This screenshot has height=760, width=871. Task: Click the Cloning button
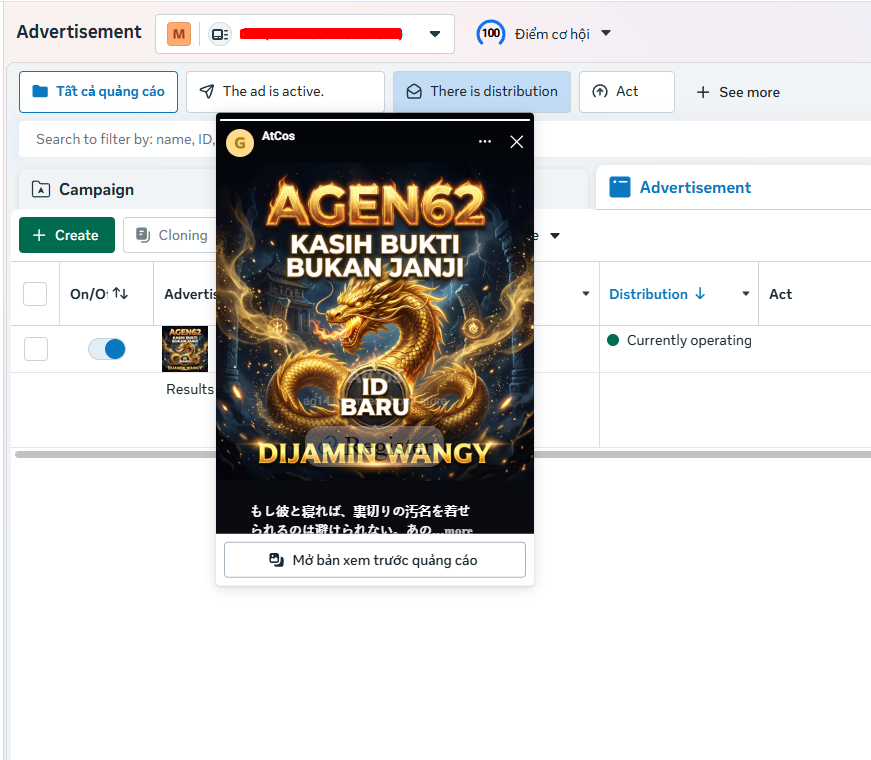tap(170, 235)
